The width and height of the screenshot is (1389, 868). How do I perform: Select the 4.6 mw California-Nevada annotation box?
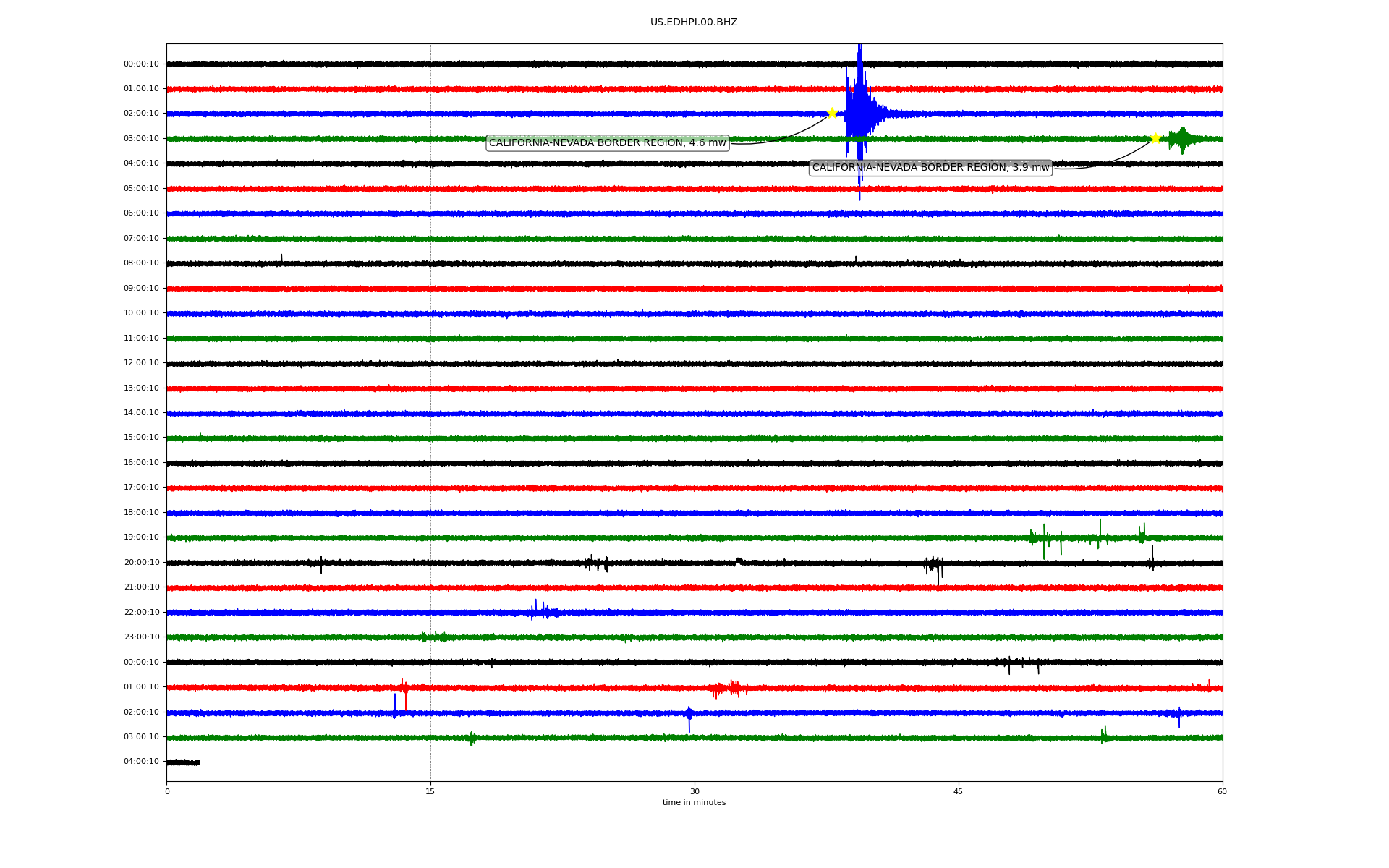point(608,143)
